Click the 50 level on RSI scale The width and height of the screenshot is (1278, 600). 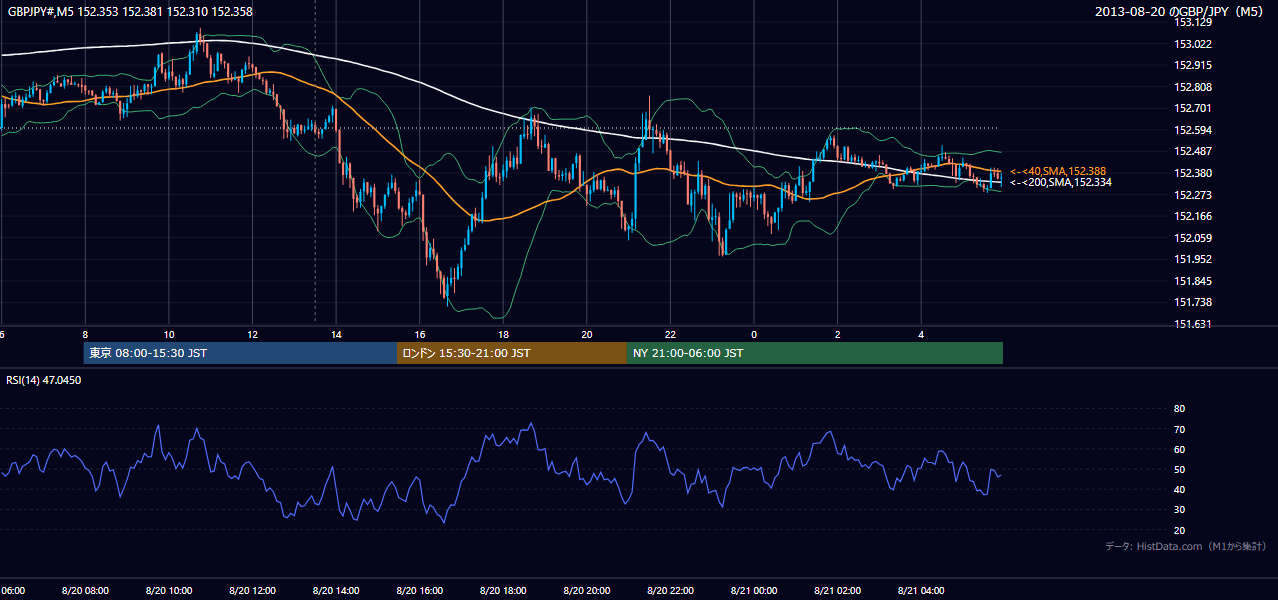coord(1179,470)
